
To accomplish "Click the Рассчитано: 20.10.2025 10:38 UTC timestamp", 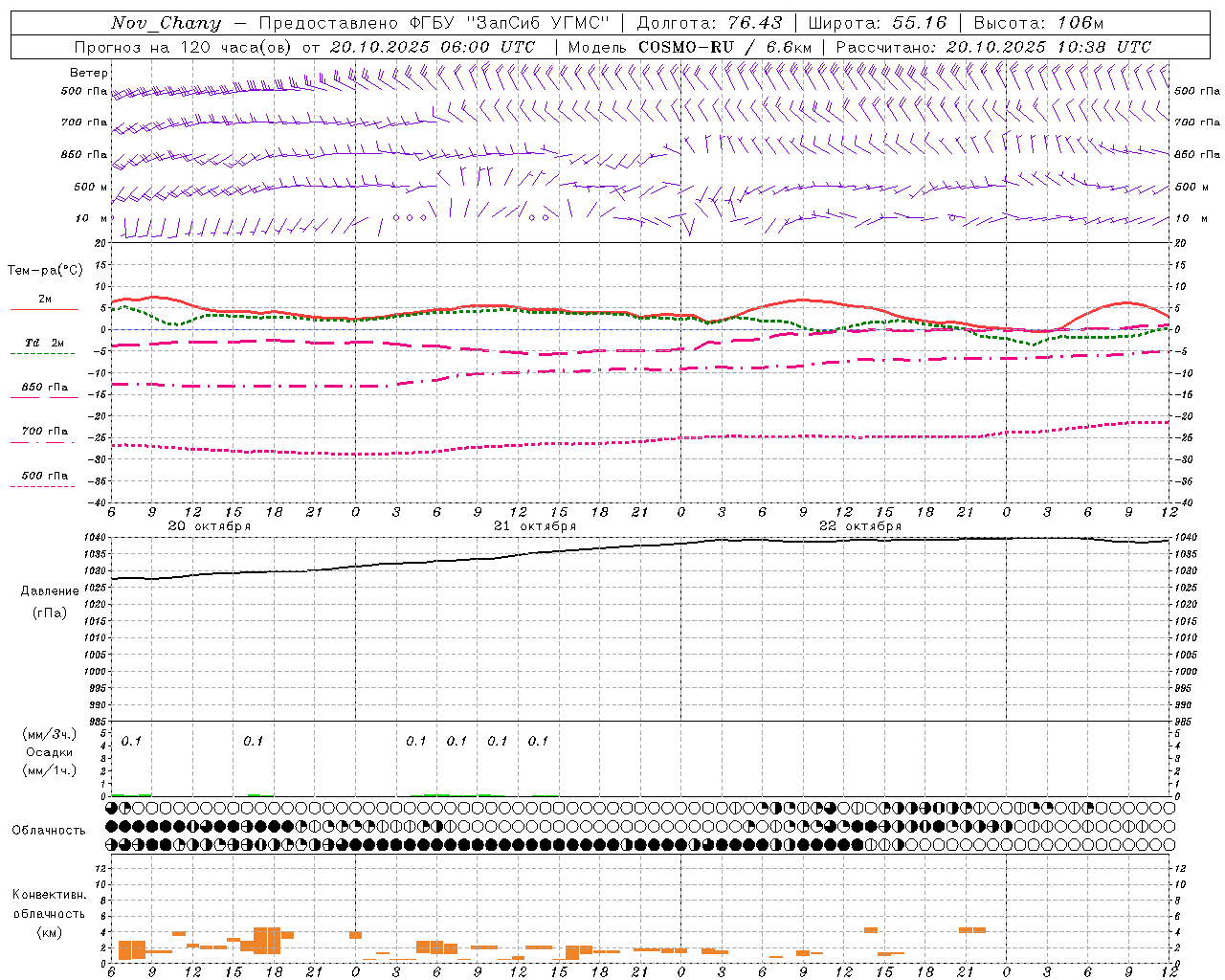I will [x=993, y=47].
